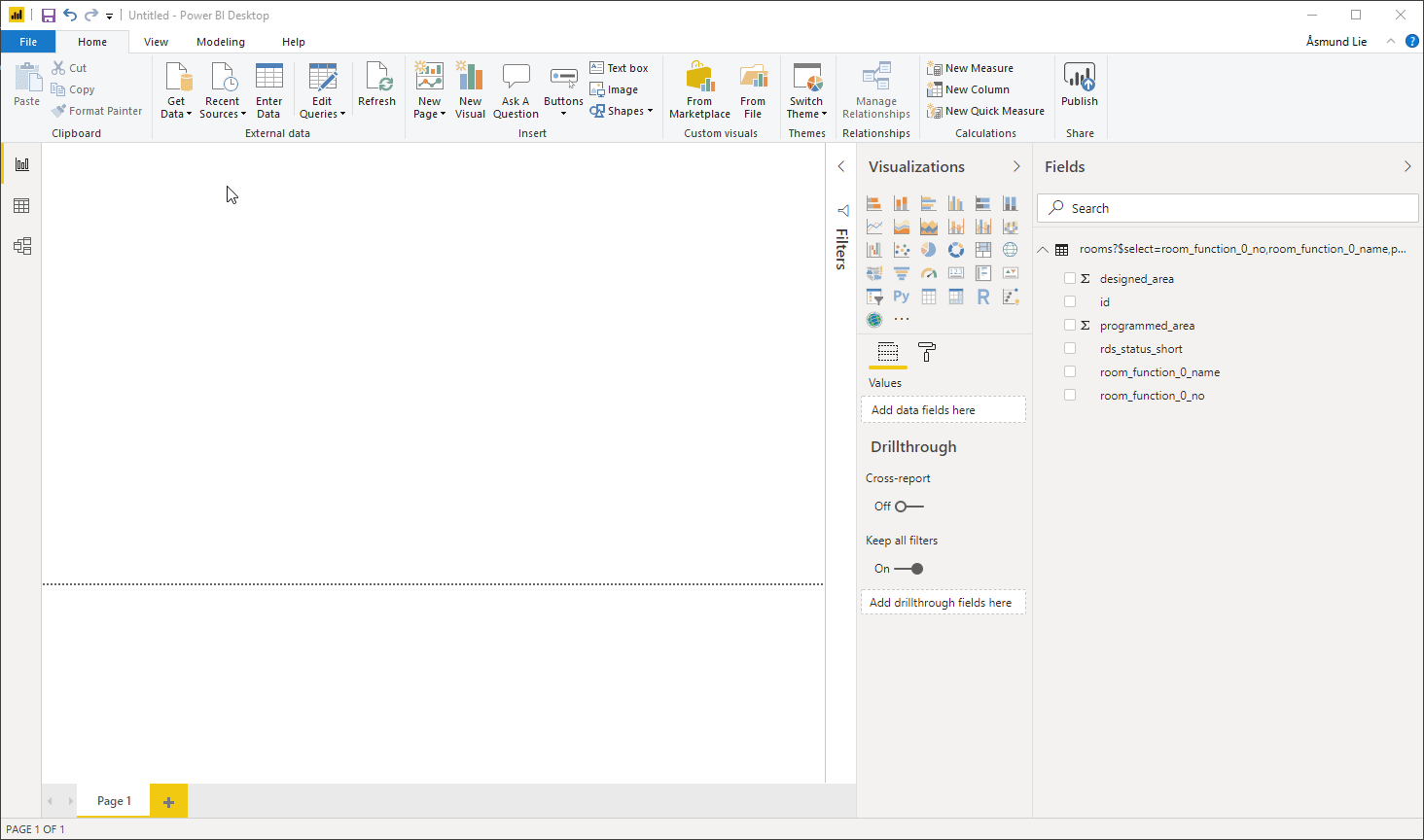Select the gauge visualization icon
The height and width of the screenshot is (840, 1424).
point(929,273)
